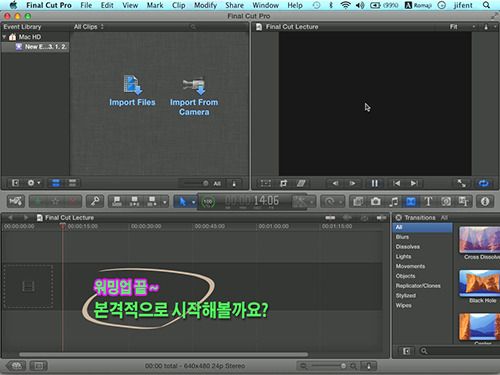
Task: Open the viewer Fit zoom dropdown
Action: coord(462,27)
